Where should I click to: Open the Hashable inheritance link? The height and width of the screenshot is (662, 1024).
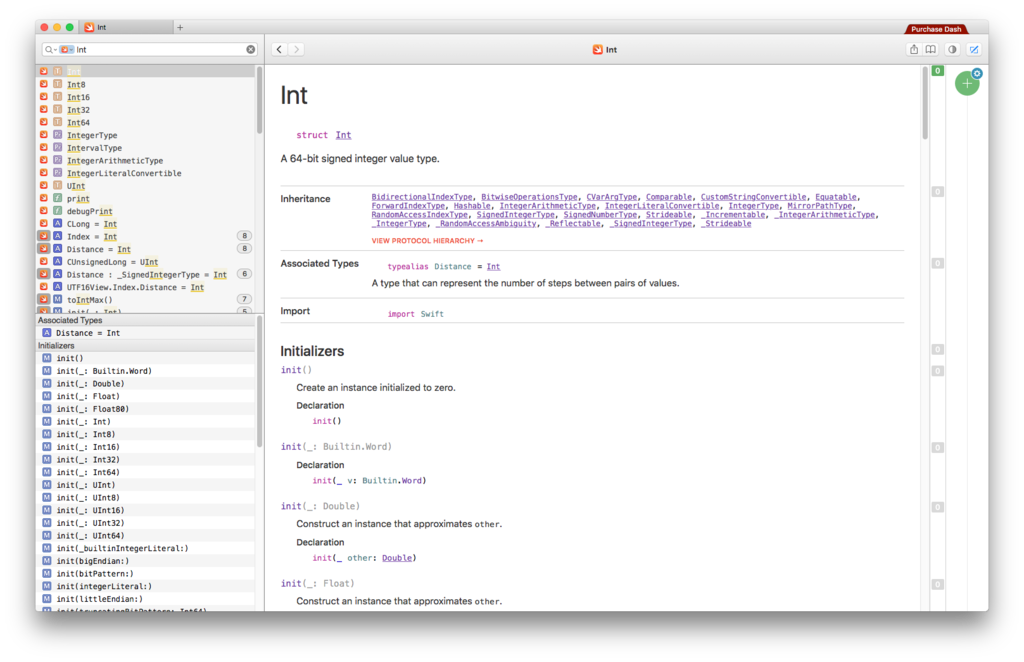472,206
